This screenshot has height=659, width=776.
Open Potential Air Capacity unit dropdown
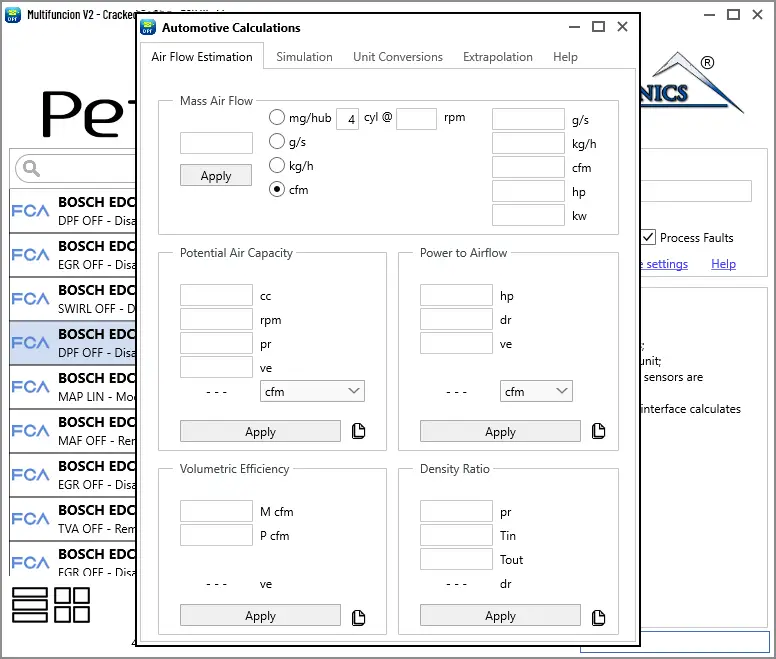click(x=312, y=392)
